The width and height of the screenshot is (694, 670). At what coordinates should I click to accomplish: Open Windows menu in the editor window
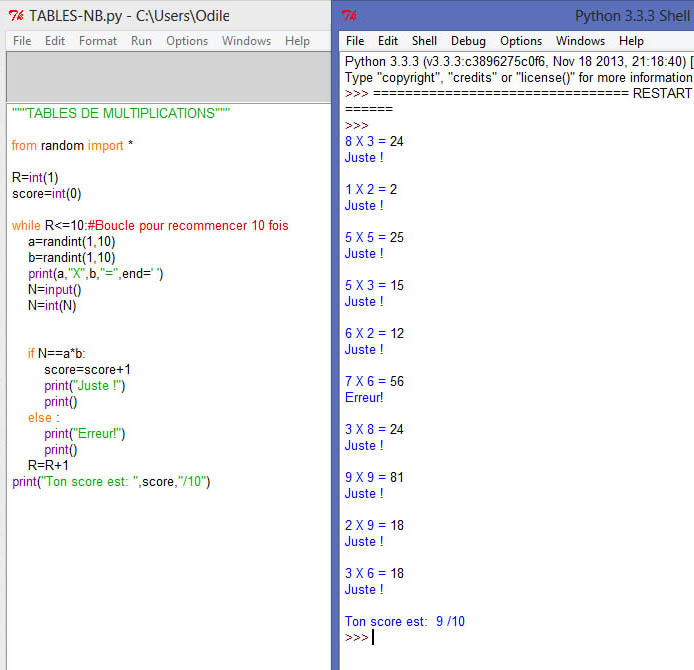(246, 41)
